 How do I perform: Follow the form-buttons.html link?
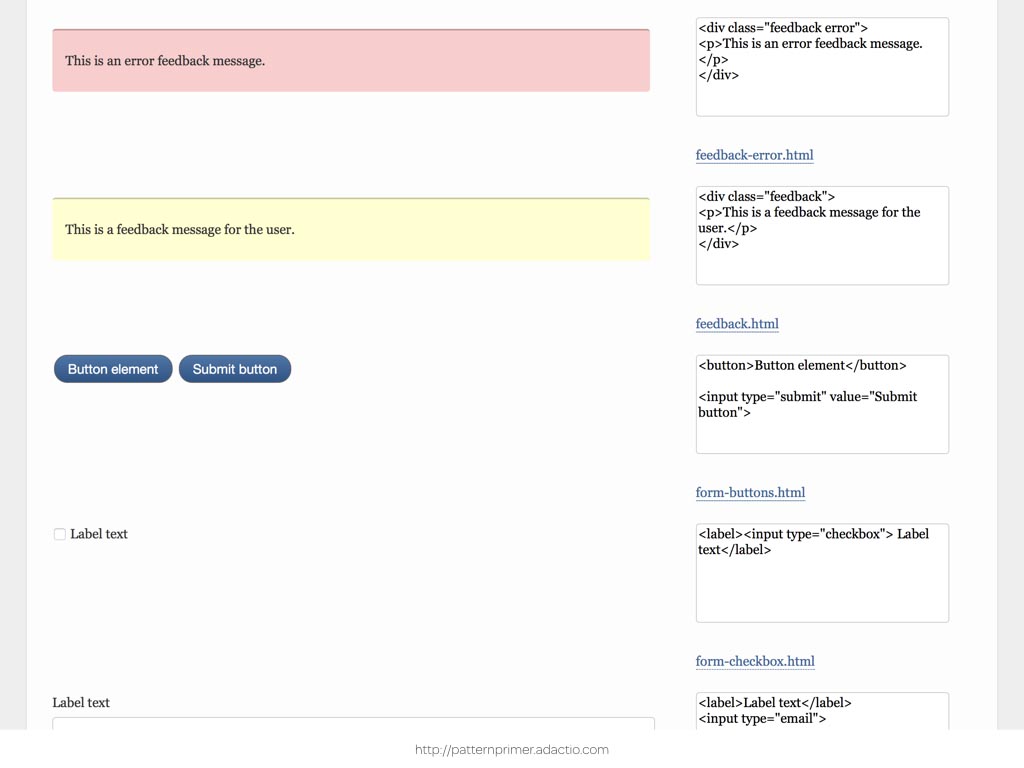pyautogui.click(x=750, y=492)
